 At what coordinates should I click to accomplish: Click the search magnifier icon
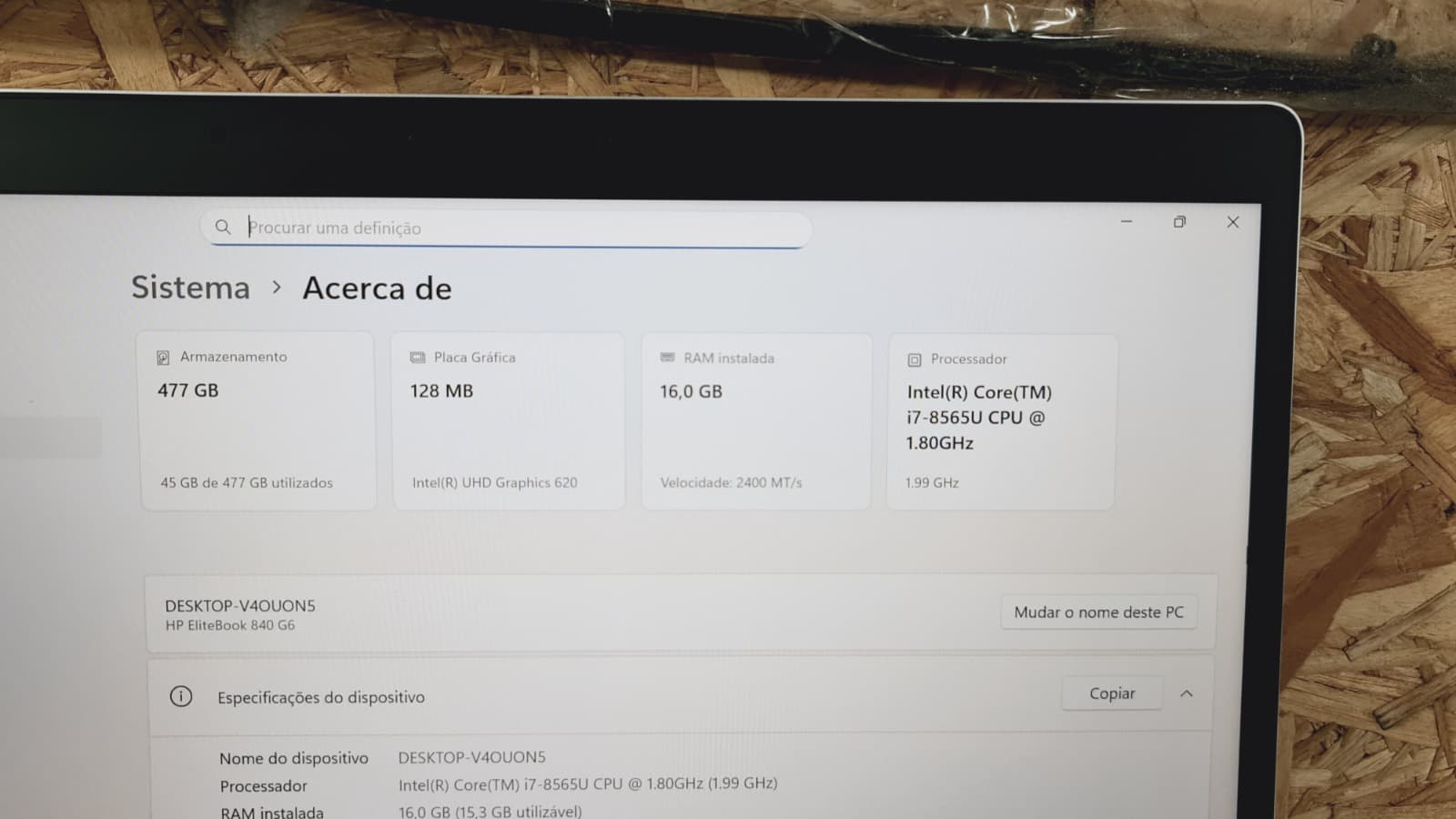(223, 227)
